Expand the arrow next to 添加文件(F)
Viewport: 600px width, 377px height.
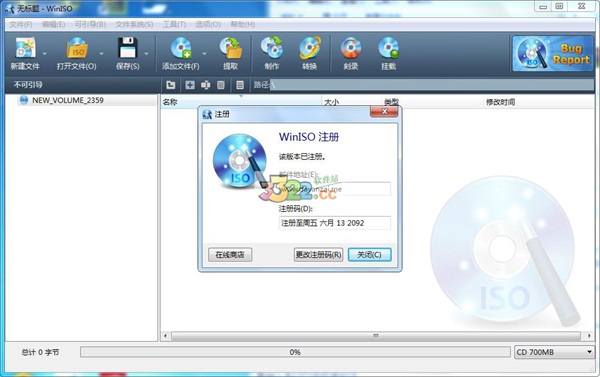click(x=204, y=54)
